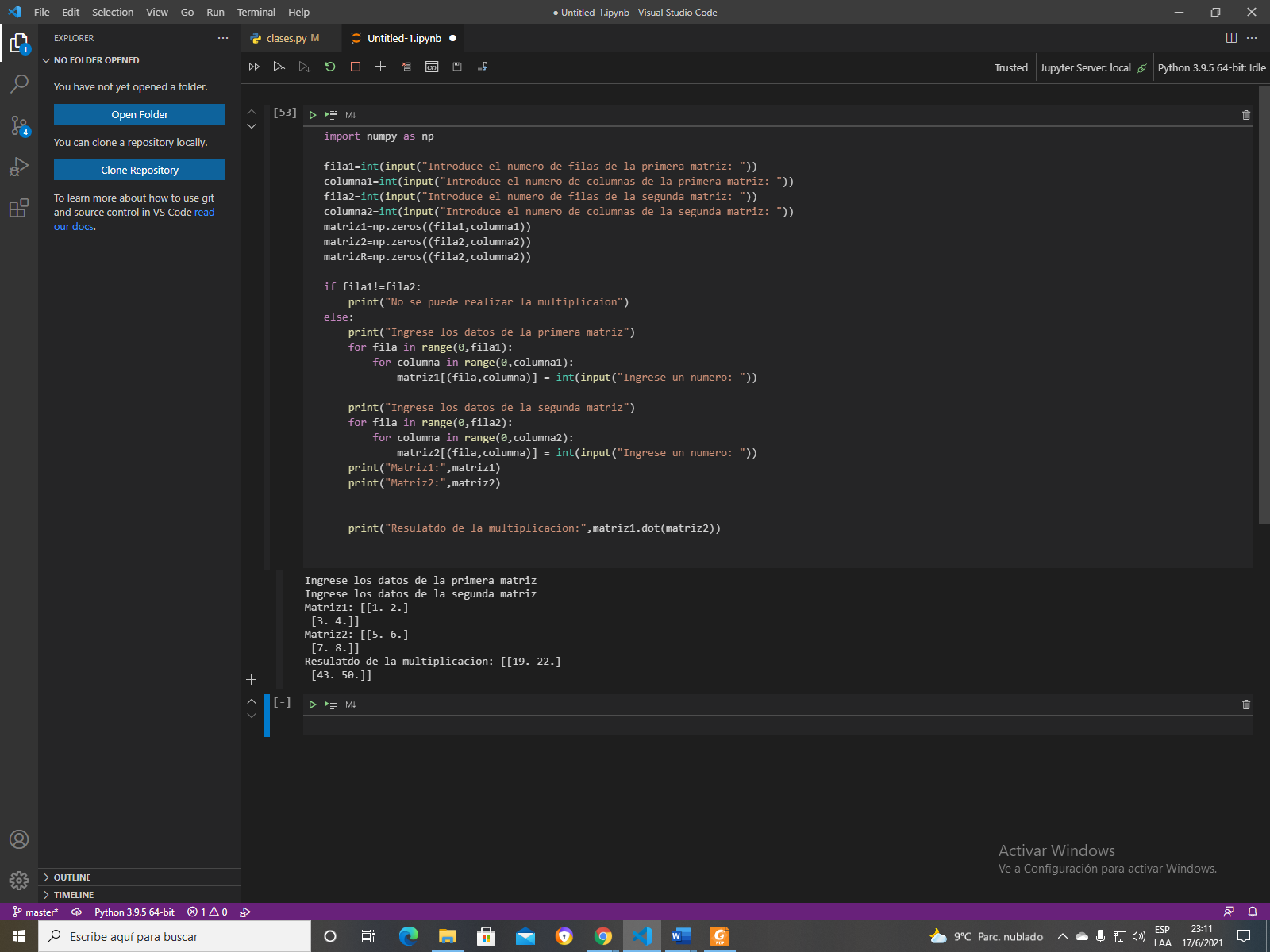Click the Open Folder button
This screenshot has height=952, width=1270.
[139, 114]
